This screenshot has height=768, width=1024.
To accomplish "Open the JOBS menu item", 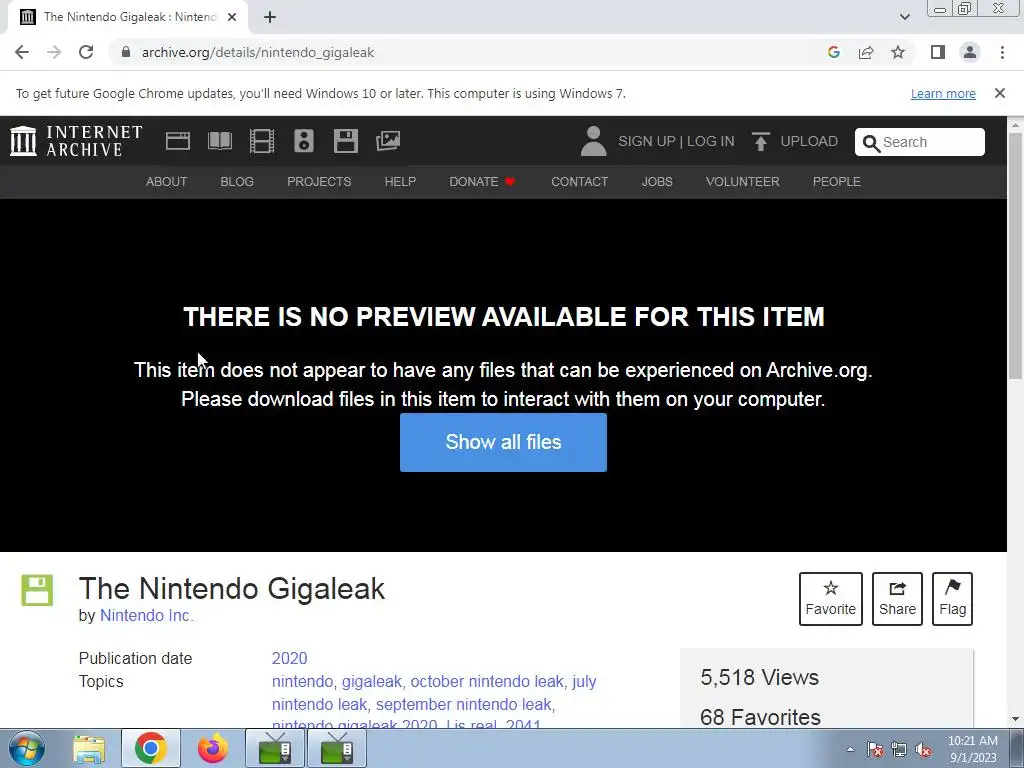I will tap(657, 182).
